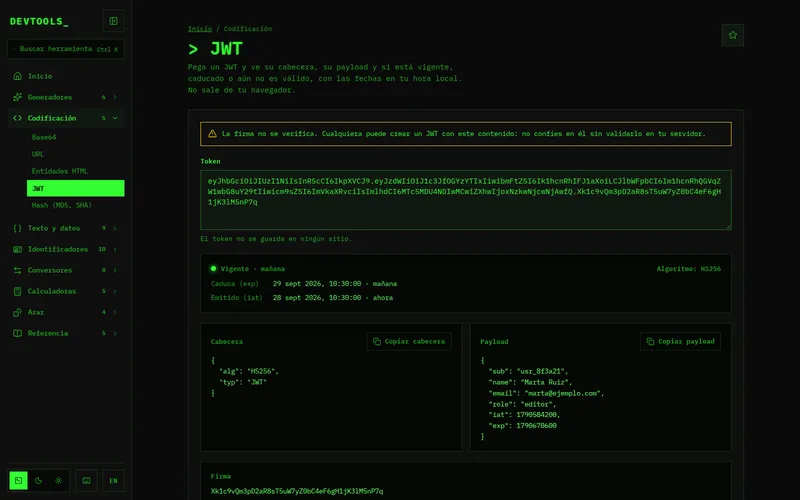Collapse the Codificación section chevron
The height and width of the screenshot is (500, 800).
click(115, 118)
